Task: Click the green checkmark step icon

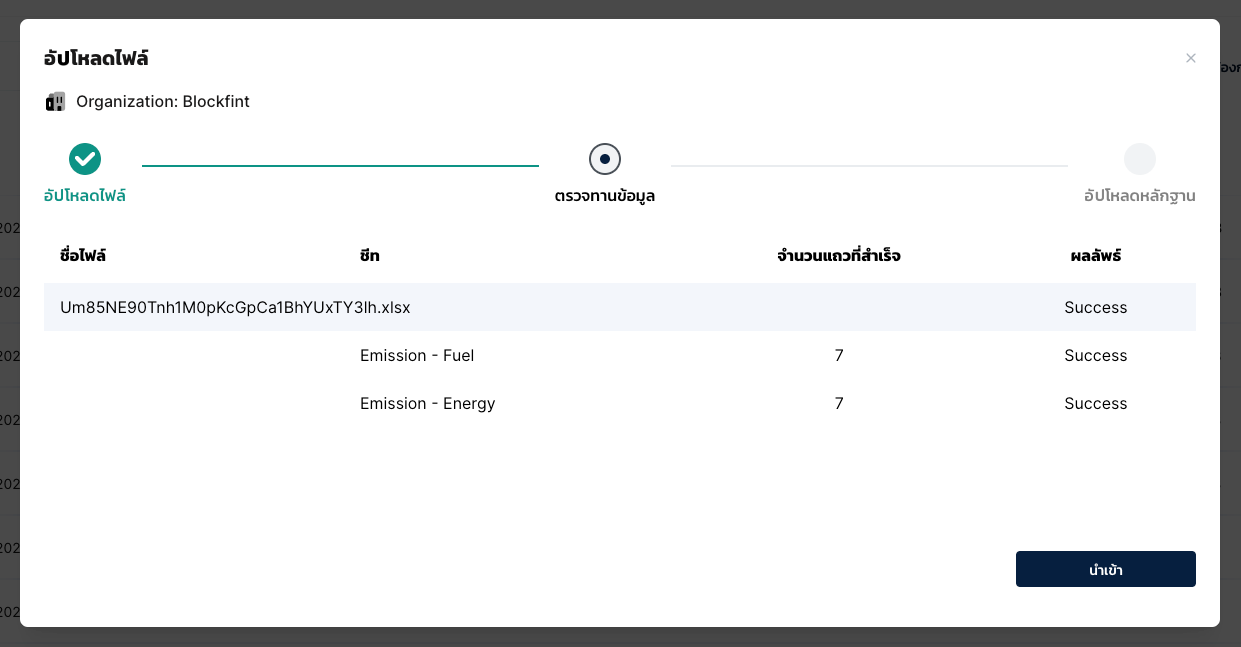Action: tap(85, 158)
